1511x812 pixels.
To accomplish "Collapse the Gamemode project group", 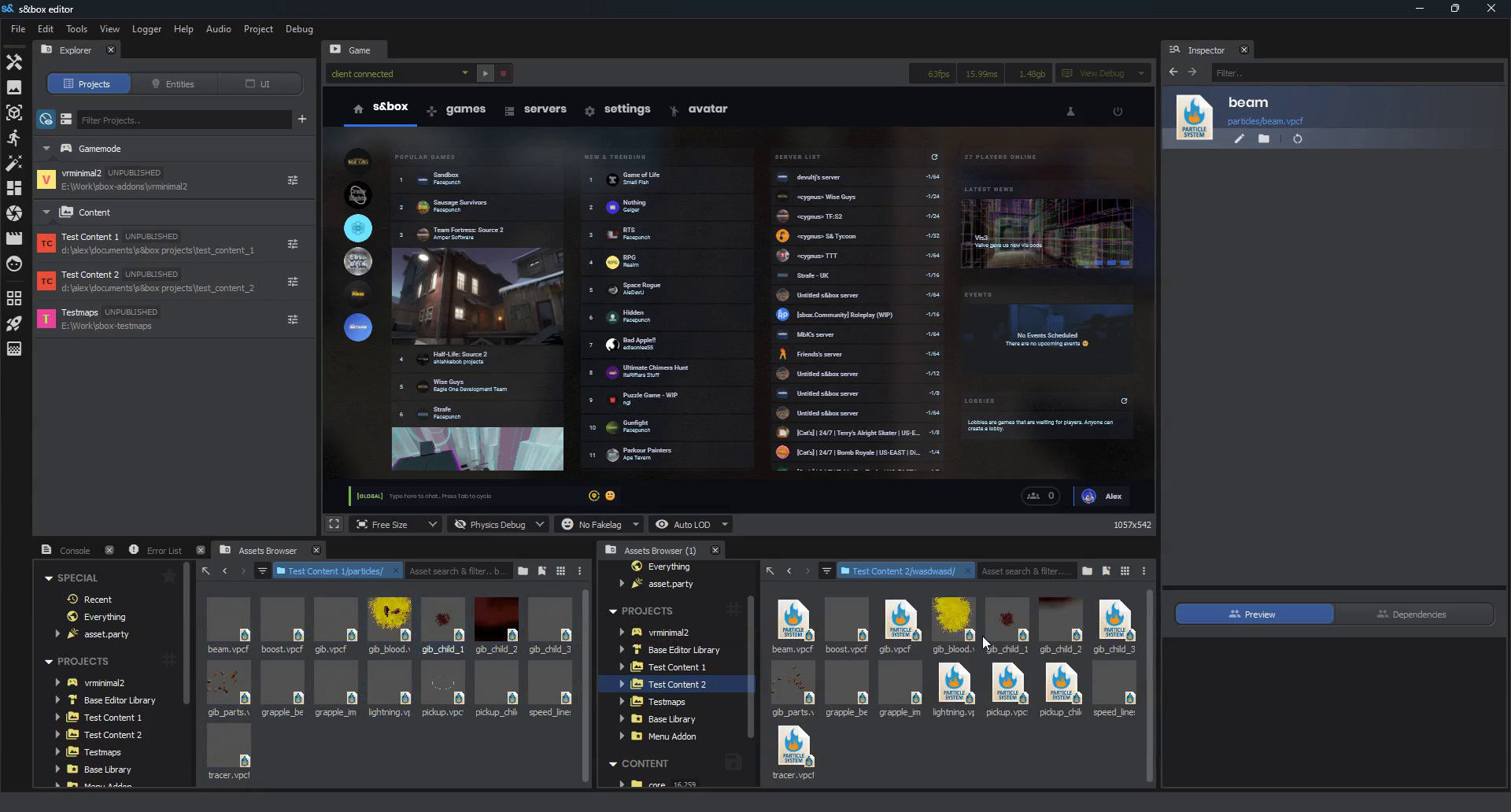I will coord(46,149).
